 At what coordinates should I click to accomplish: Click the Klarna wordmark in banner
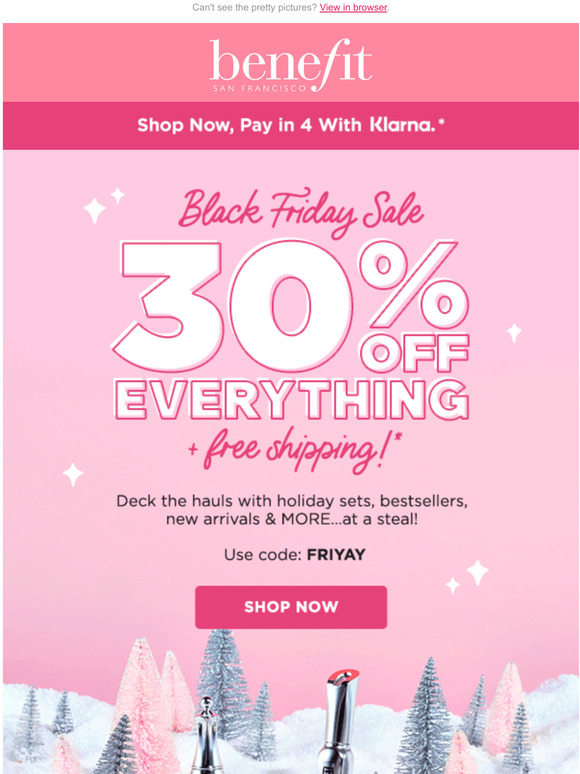(x=402, y=125)
